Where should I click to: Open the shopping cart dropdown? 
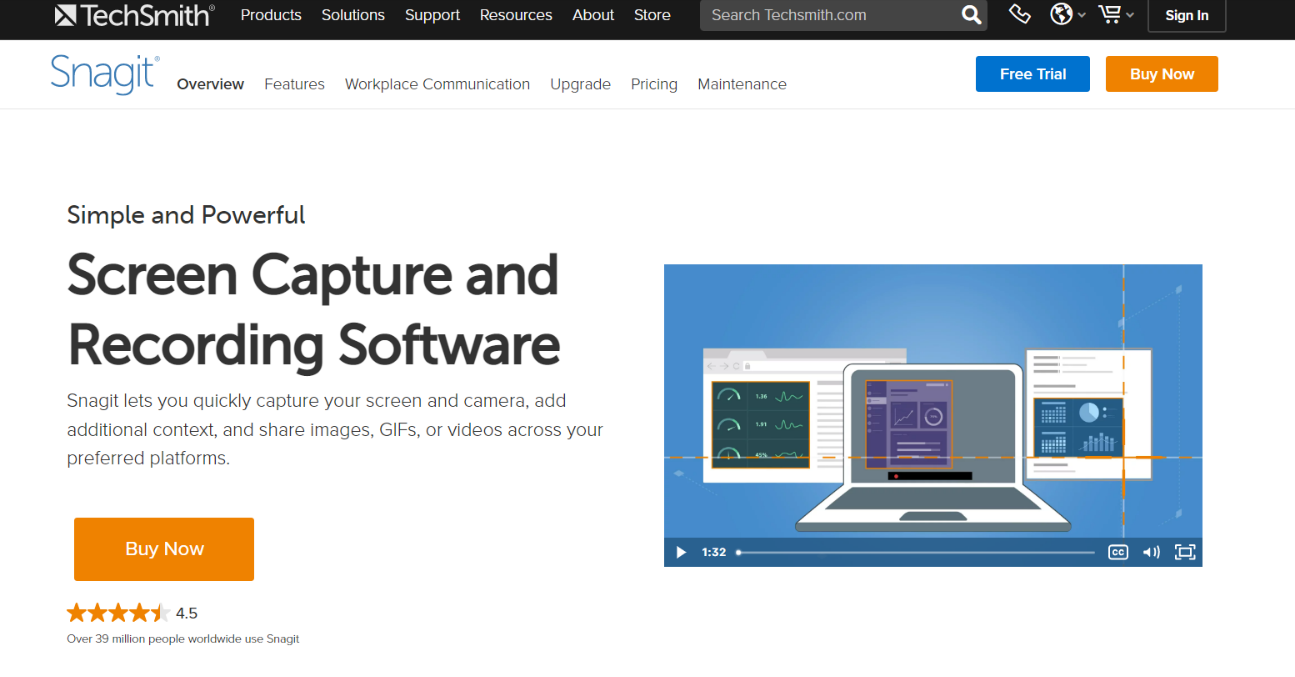tap(1115, 14)
